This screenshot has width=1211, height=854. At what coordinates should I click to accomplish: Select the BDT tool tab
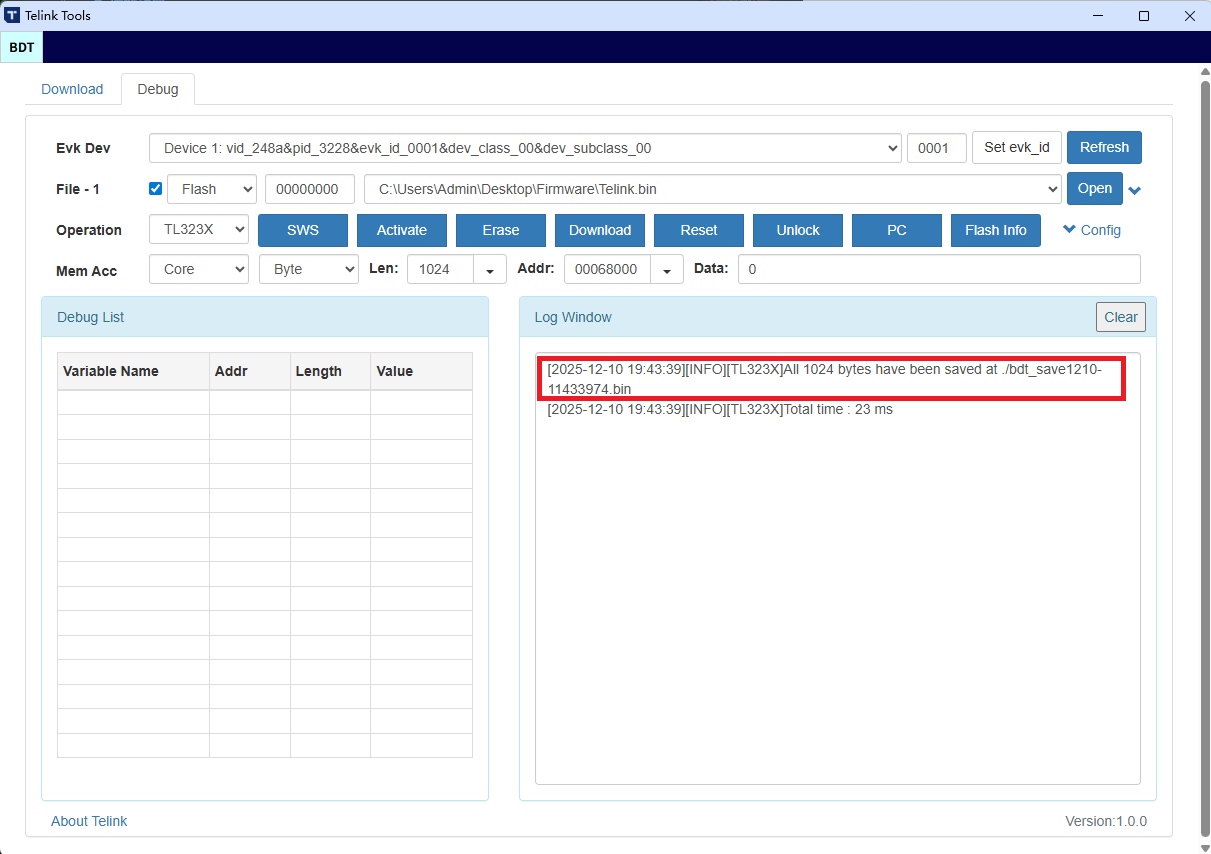[21, 47]
